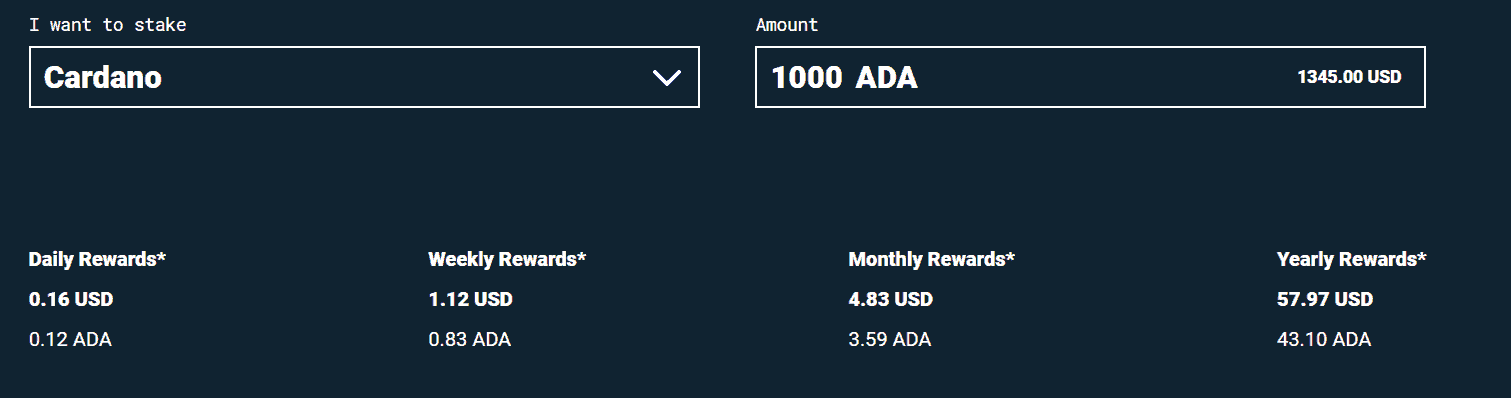Select the Yearly Rewards heading

pos(1351,259)
